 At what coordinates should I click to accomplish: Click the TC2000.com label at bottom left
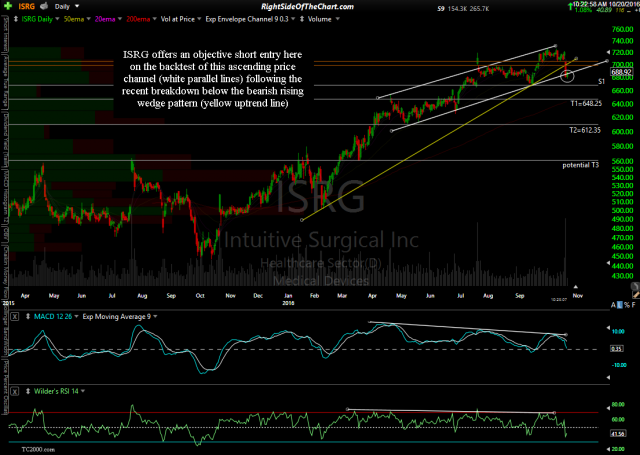coord(38,449)
